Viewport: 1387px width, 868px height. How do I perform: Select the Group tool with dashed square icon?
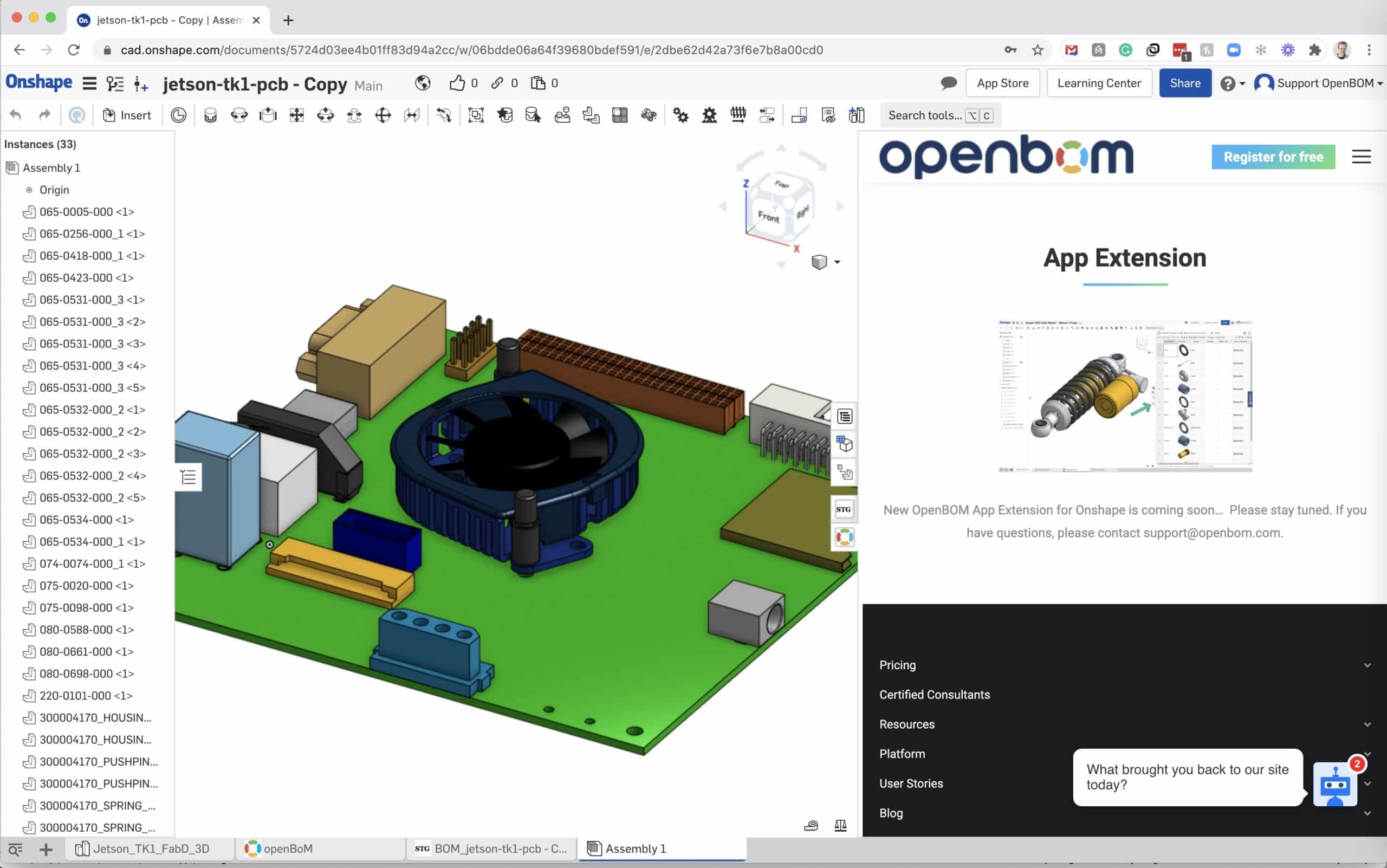coord(476,115)
